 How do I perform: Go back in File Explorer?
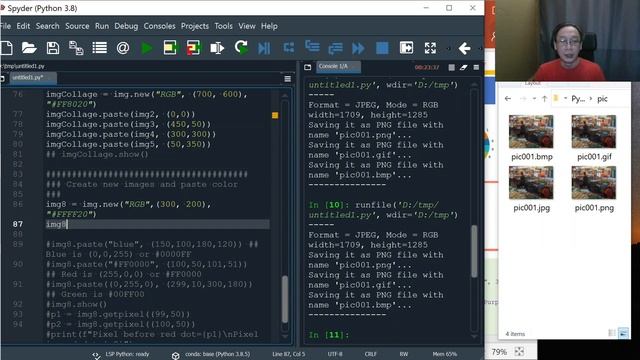coord(508,98)
